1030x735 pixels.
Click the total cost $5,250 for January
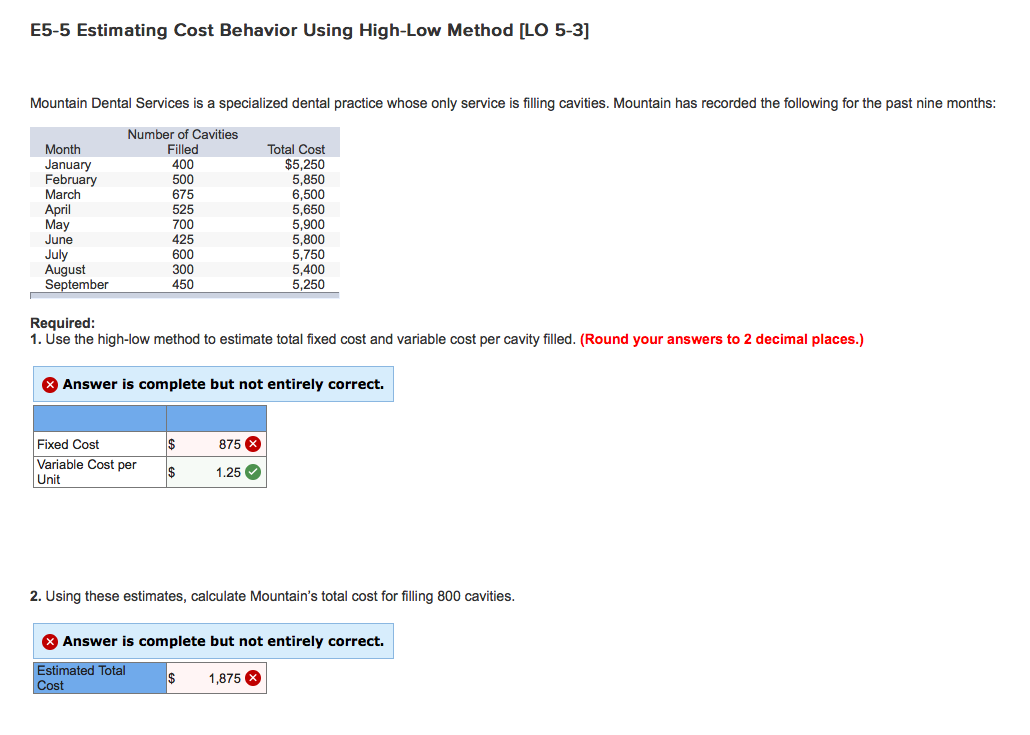point(304,165)
